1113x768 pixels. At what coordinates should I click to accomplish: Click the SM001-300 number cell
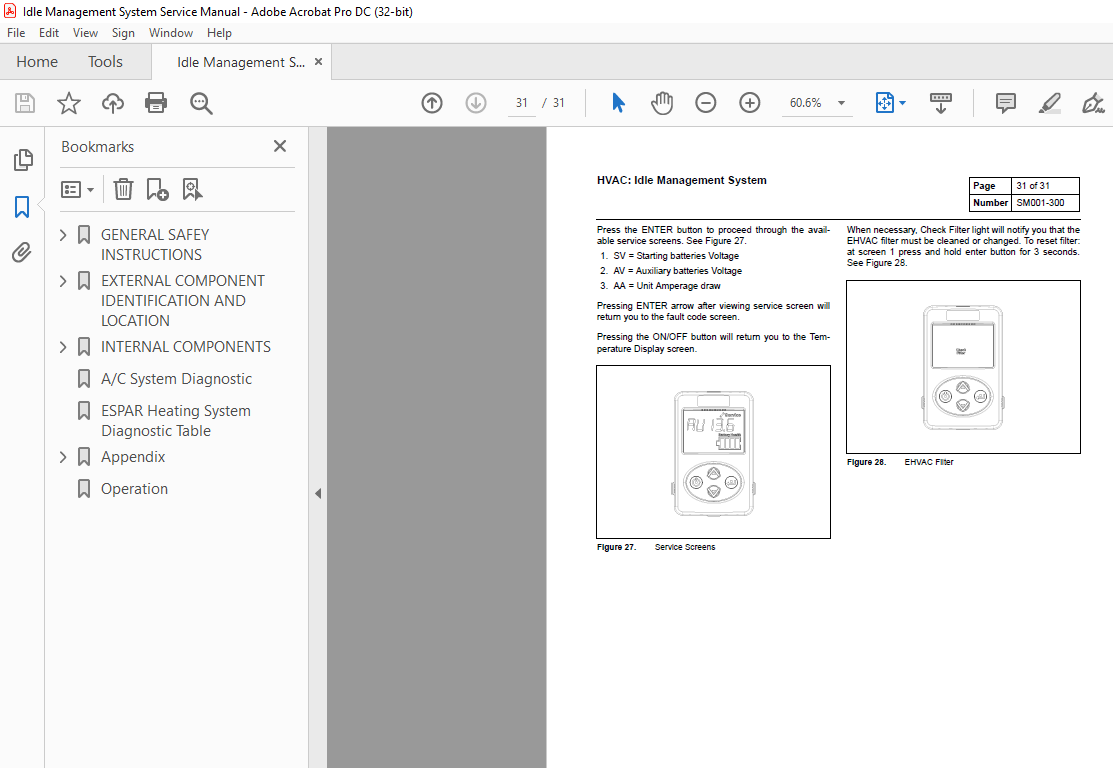pos(1045,203)
